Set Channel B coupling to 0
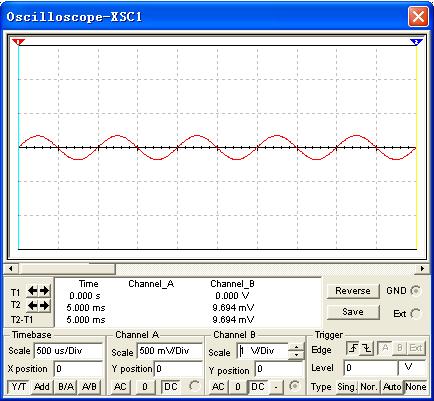Viewport: 434px width, 401px height. click(x=238, y=387)
